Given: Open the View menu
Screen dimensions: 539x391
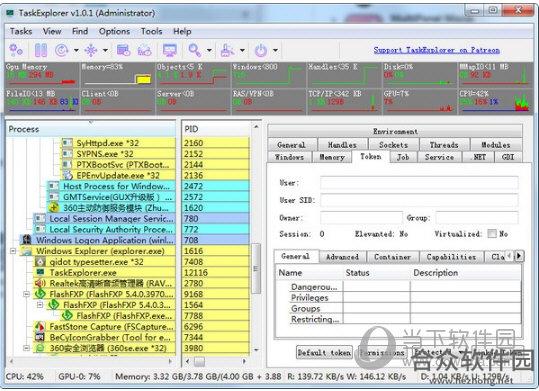Looking at the screenshot, I should [52, 31].
